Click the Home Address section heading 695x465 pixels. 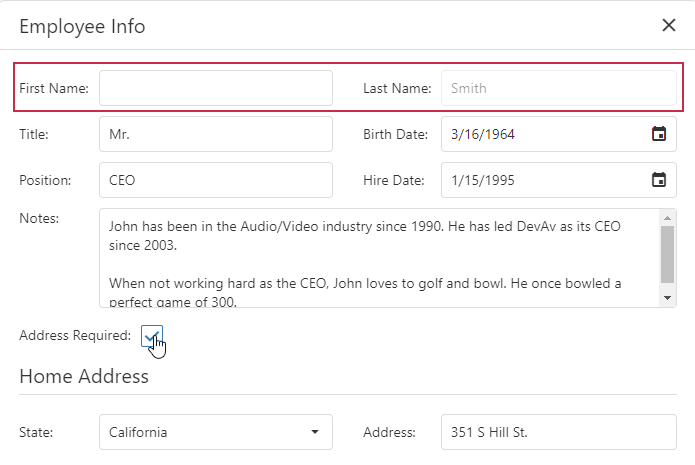point(84,377)
